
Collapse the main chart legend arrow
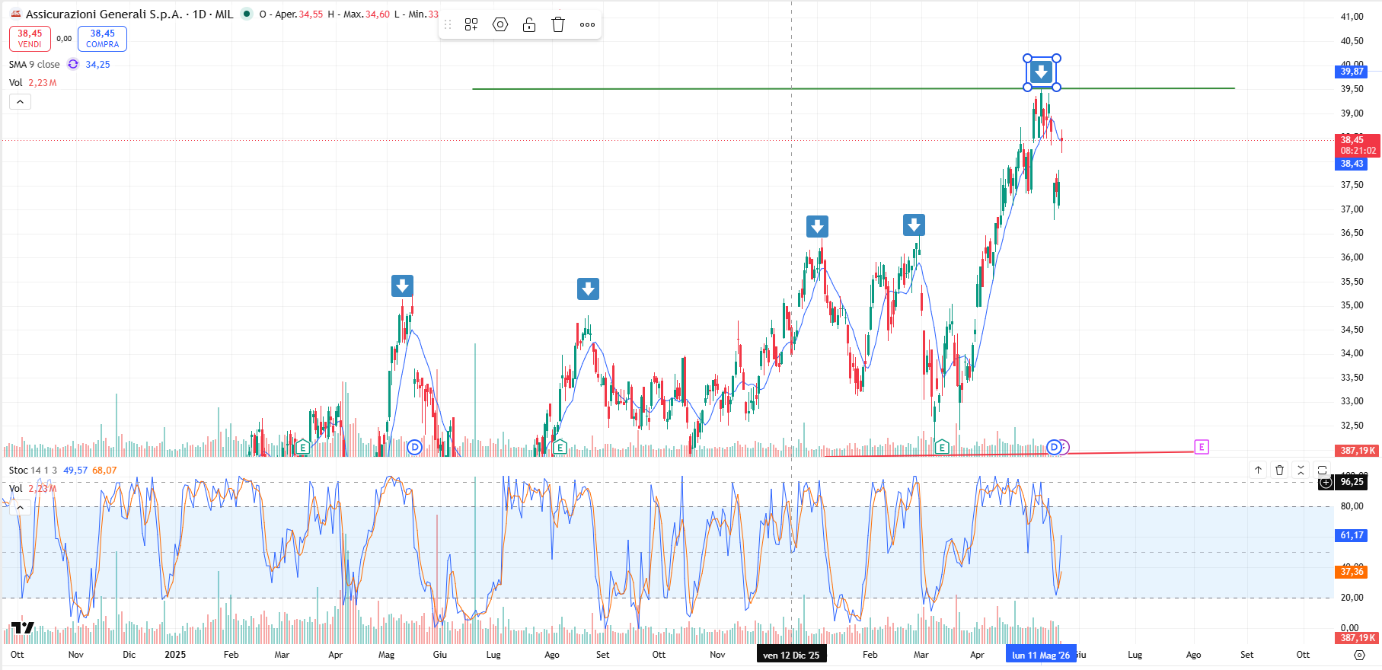pos(21,101)
